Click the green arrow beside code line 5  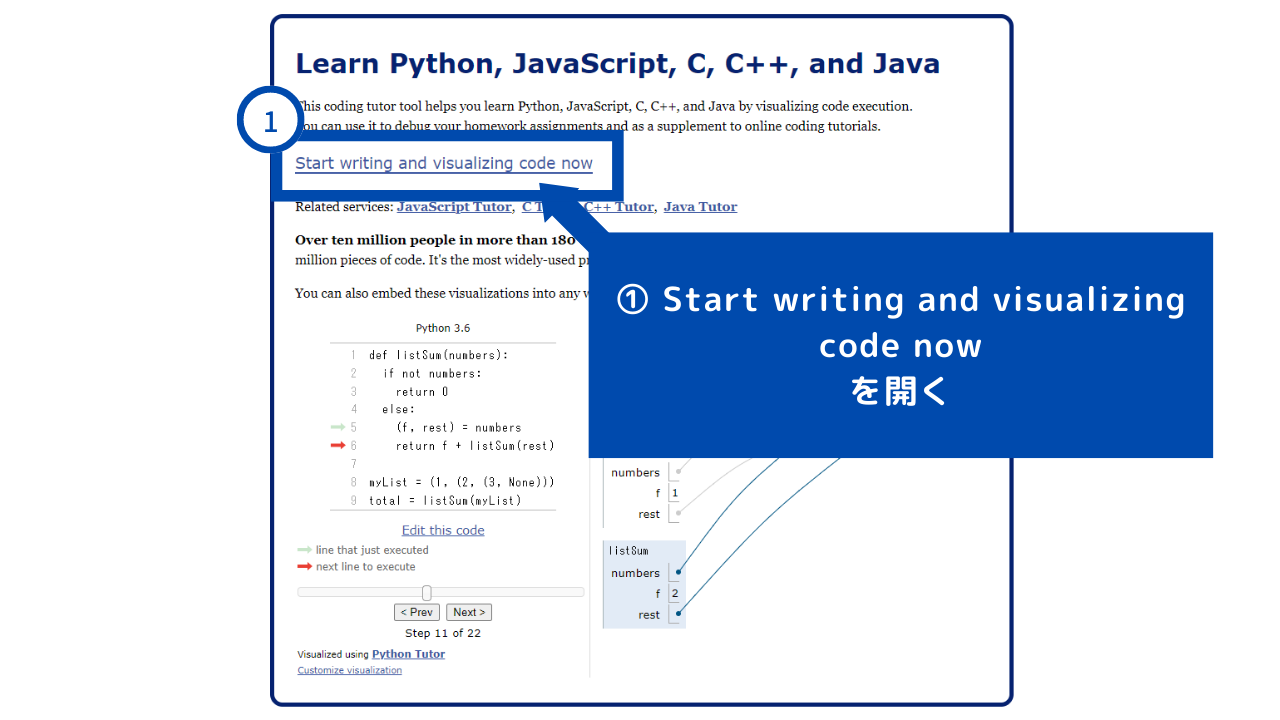click(x=339, y=427)
